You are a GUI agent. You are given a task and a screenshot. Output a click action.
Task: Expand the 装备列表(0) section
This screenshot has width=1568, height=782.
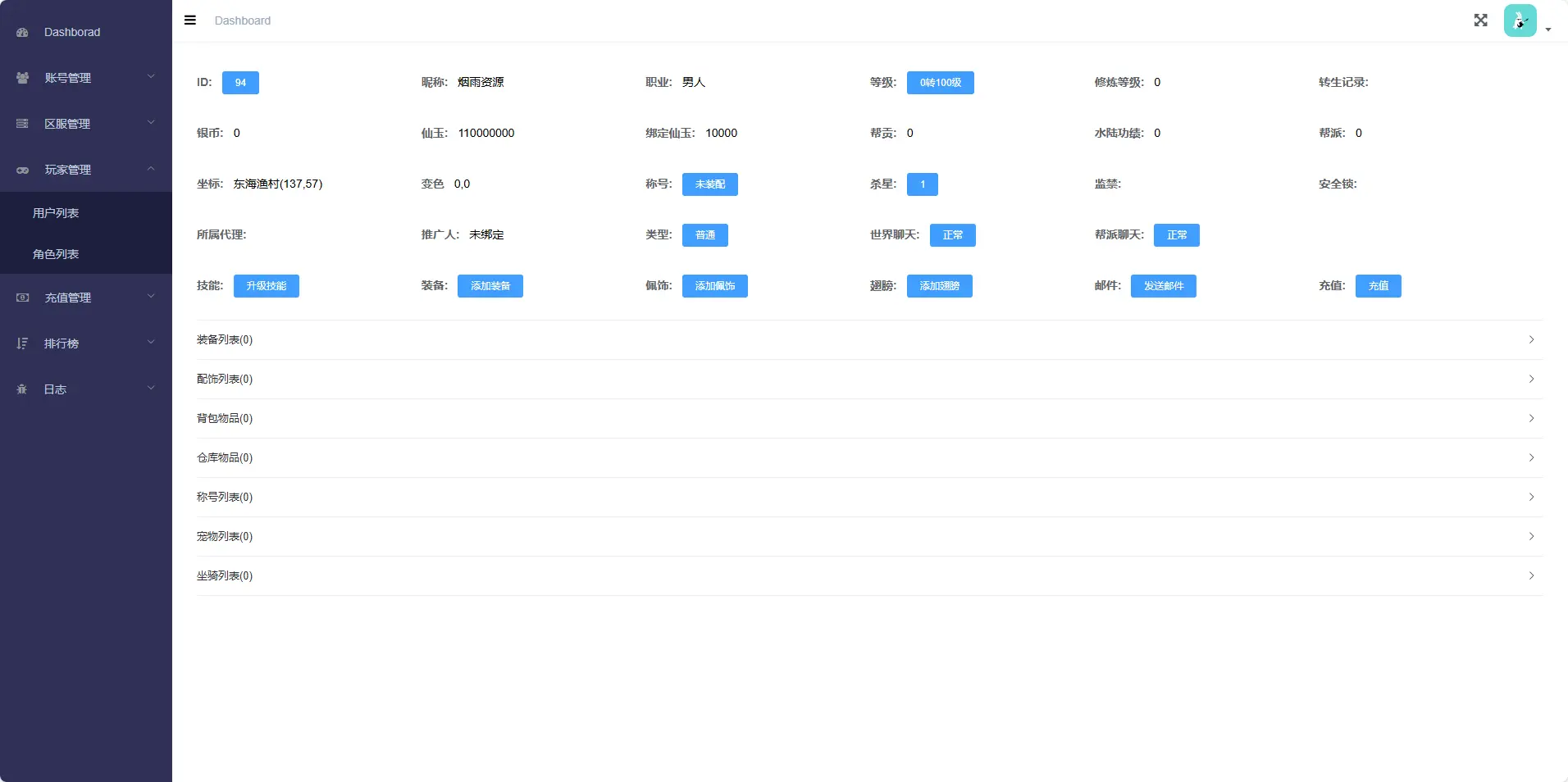pyautogui.click(x=869, y=339)
